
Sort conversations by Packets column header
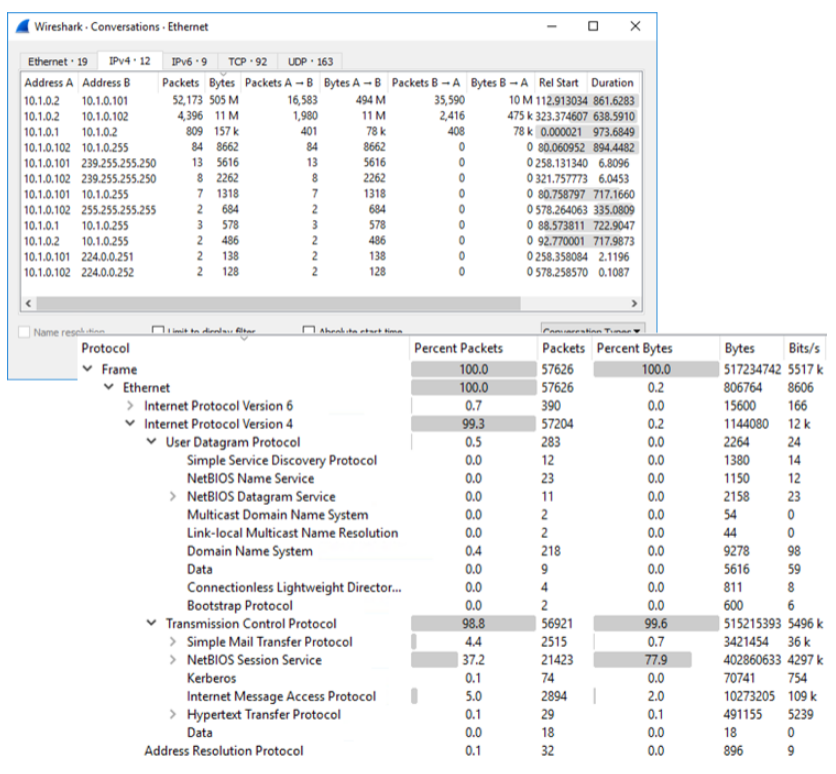pyautogui.click(x=180, y=83)
